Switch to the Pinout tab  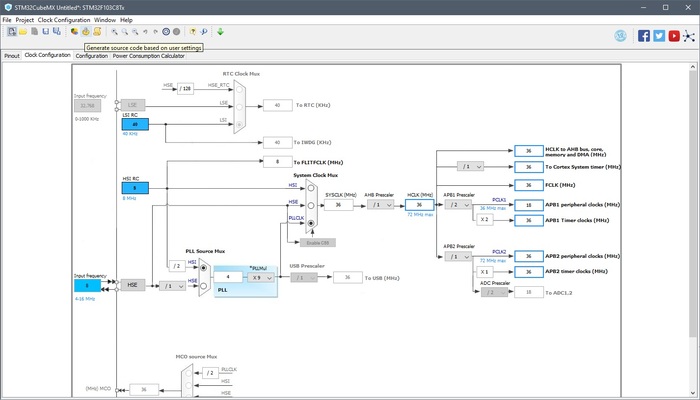pyautogui.click(x=12, y=56)
